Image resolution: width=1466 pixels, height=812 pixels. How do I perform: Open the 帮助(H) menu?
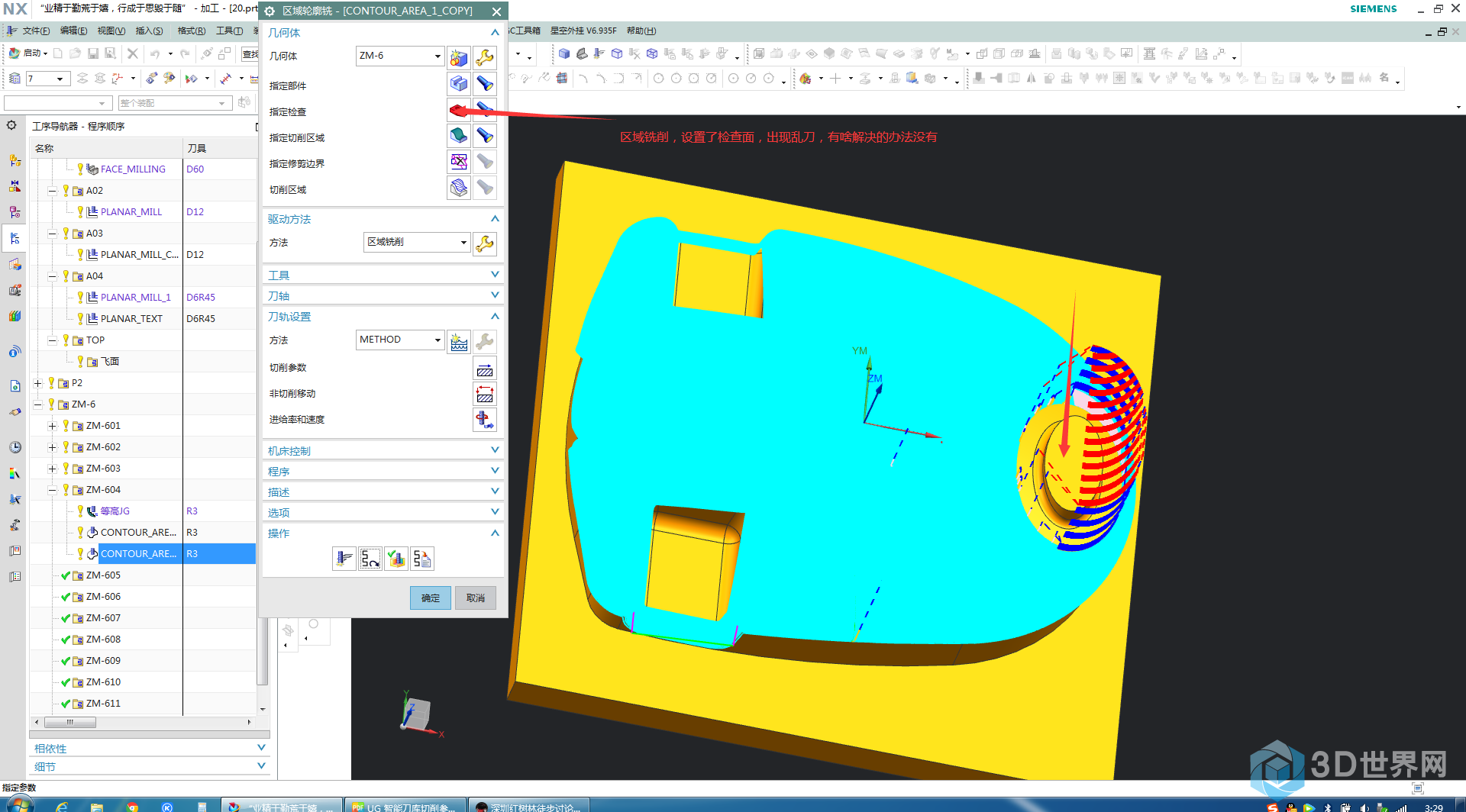pos(641,31)
